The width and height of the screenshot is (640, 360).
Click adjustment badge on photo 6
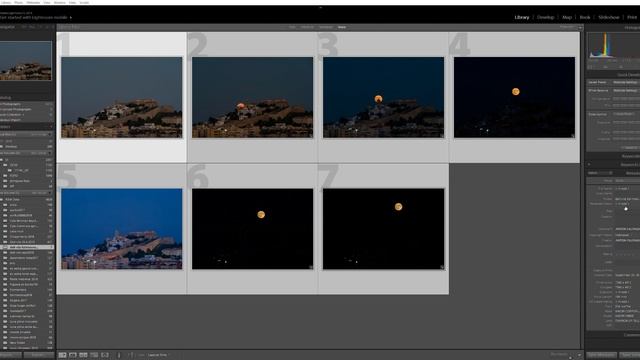(x=311, y=267)
